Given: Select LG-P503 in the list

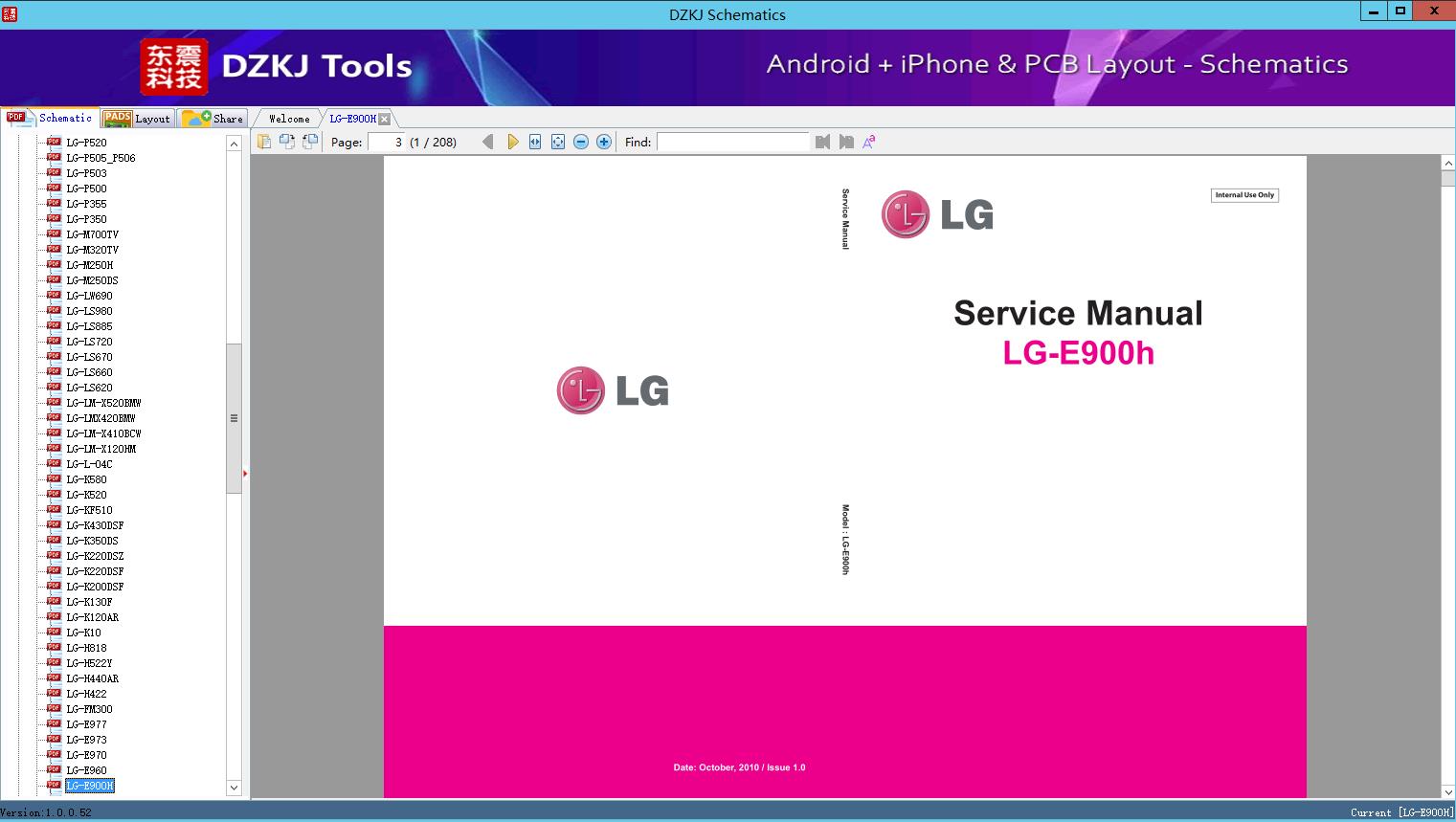Looking at the screenshot, I should point(86,173).
